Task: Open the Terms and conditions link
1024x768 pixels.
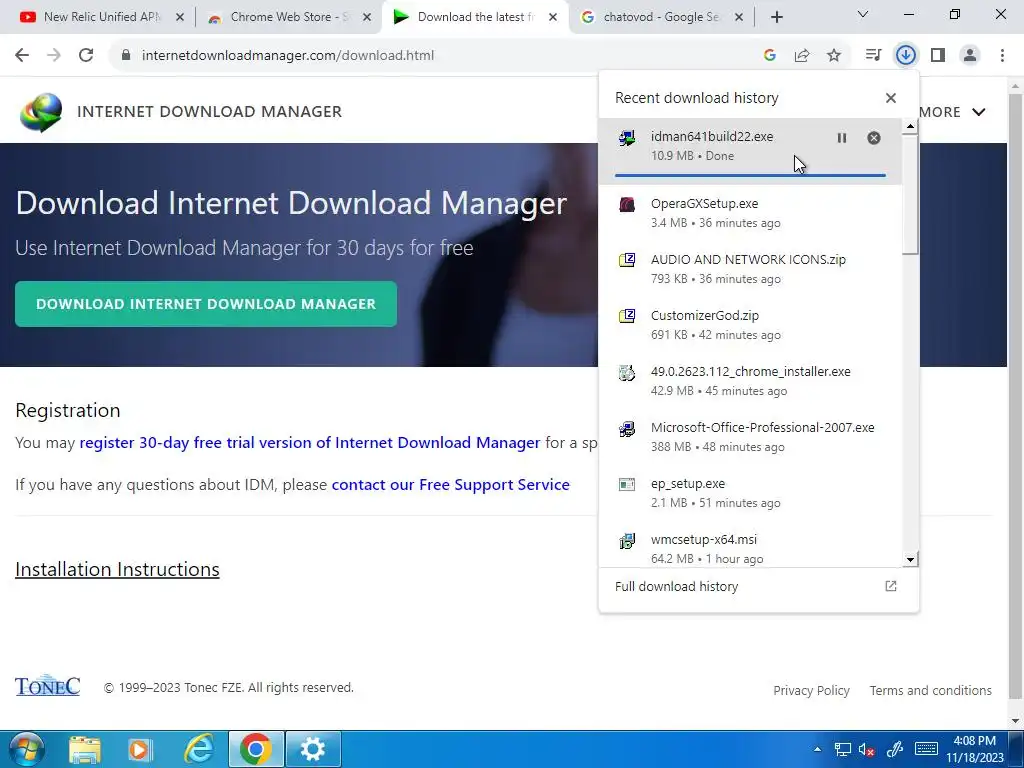Action: tap(931, 690)
